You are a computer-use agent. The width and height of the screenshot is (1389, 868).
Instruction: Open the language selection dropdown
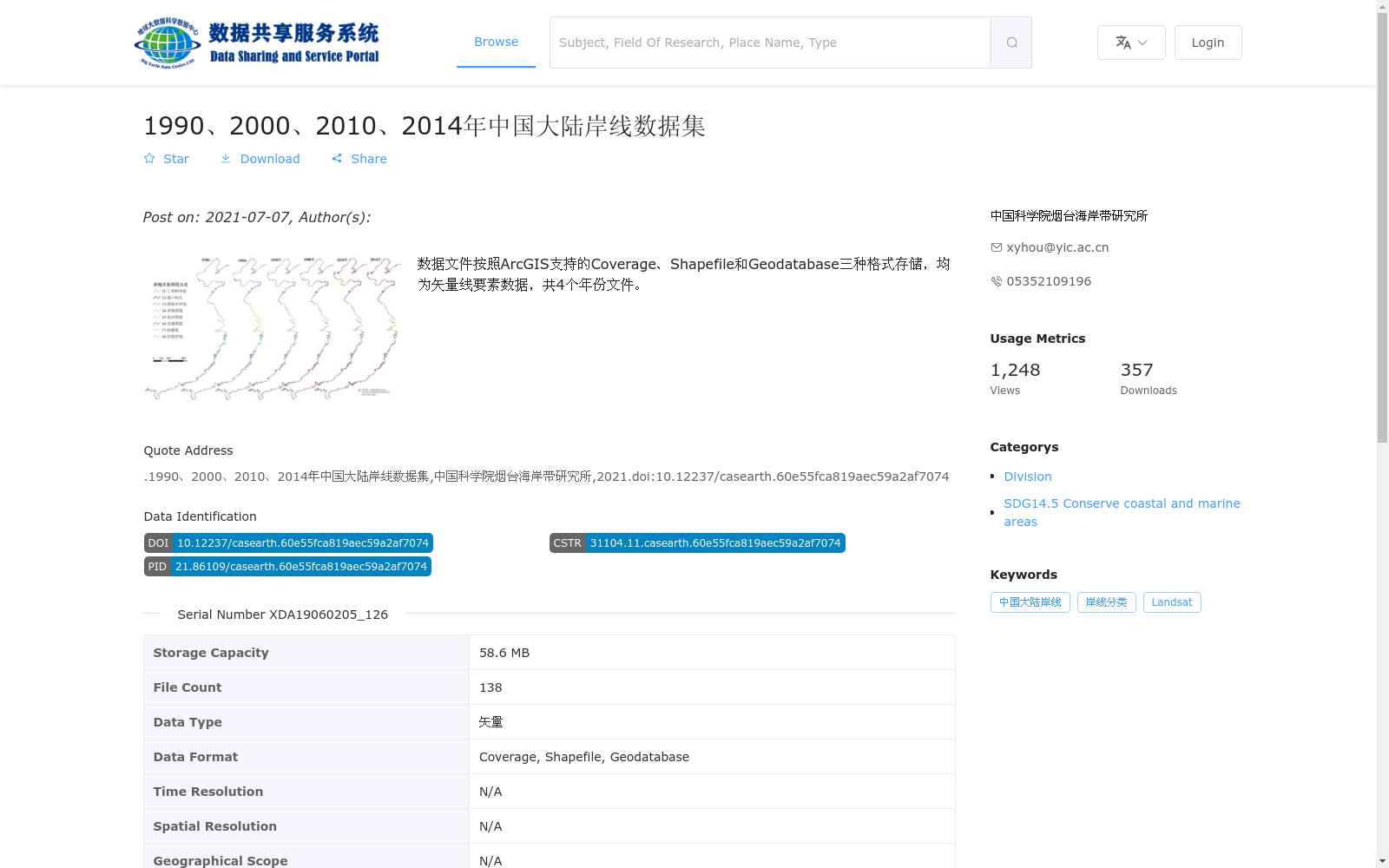[x=1131, y=43]
